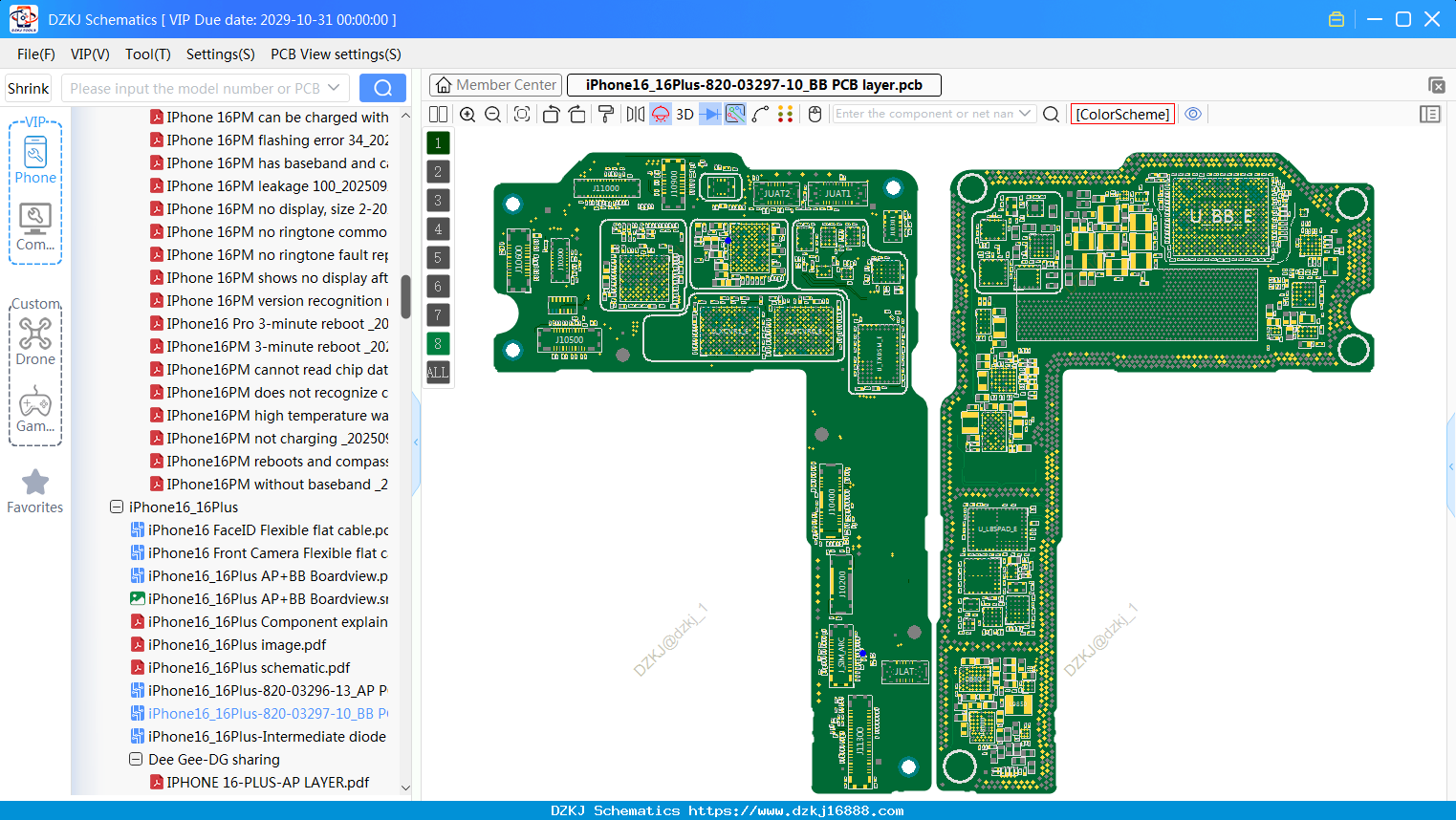This screenshot has width=1456, height=820.
Task: Collapse the iPhone16_16Plus tree folder
Action: point(117,507)
